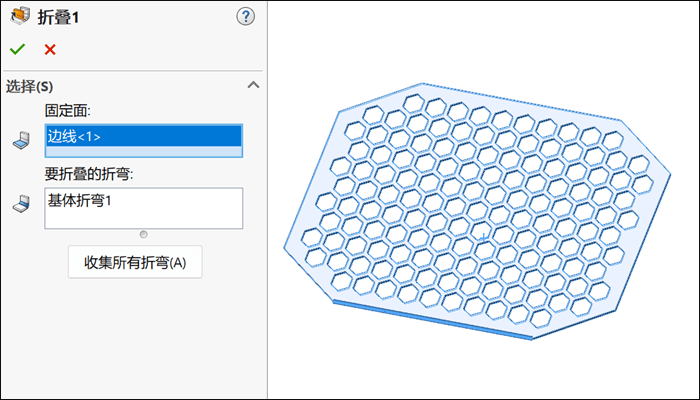Click the 固定面 fixed face icon

pyautogui.click(x=21, y=141)
